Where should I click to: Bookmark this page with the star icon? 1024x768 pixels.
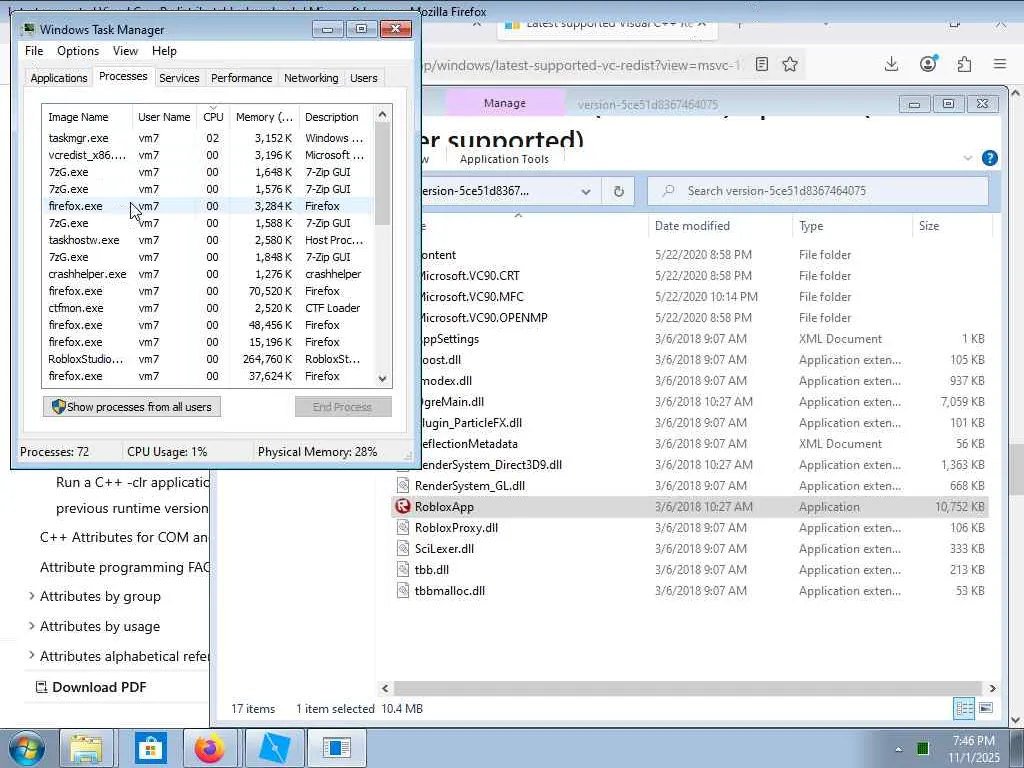click(790, 64)
